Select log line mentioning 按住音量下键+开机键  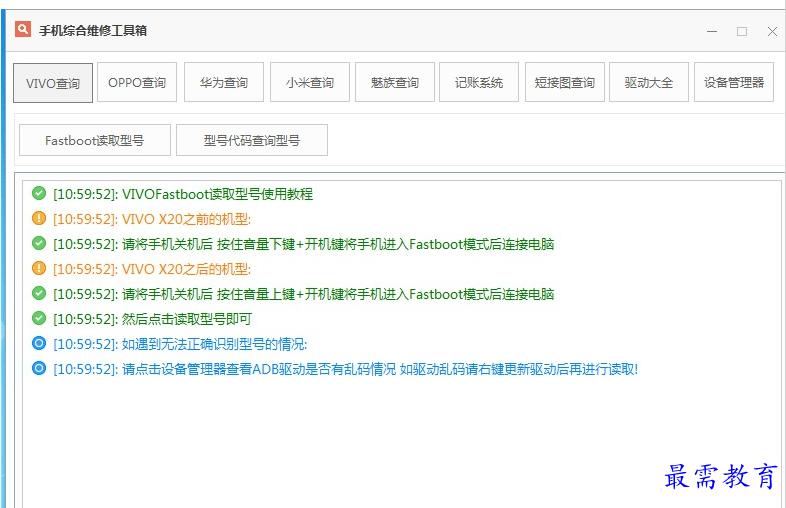(x=303, y=244)
